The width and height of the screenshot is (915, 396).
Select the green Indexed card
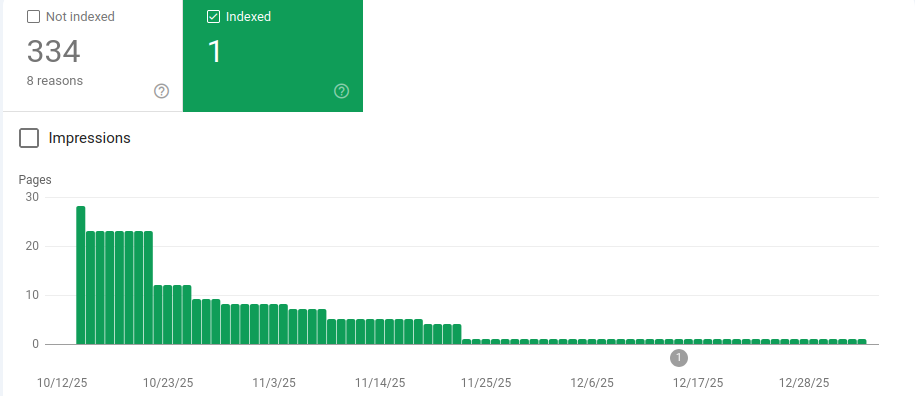coord(273,55)
